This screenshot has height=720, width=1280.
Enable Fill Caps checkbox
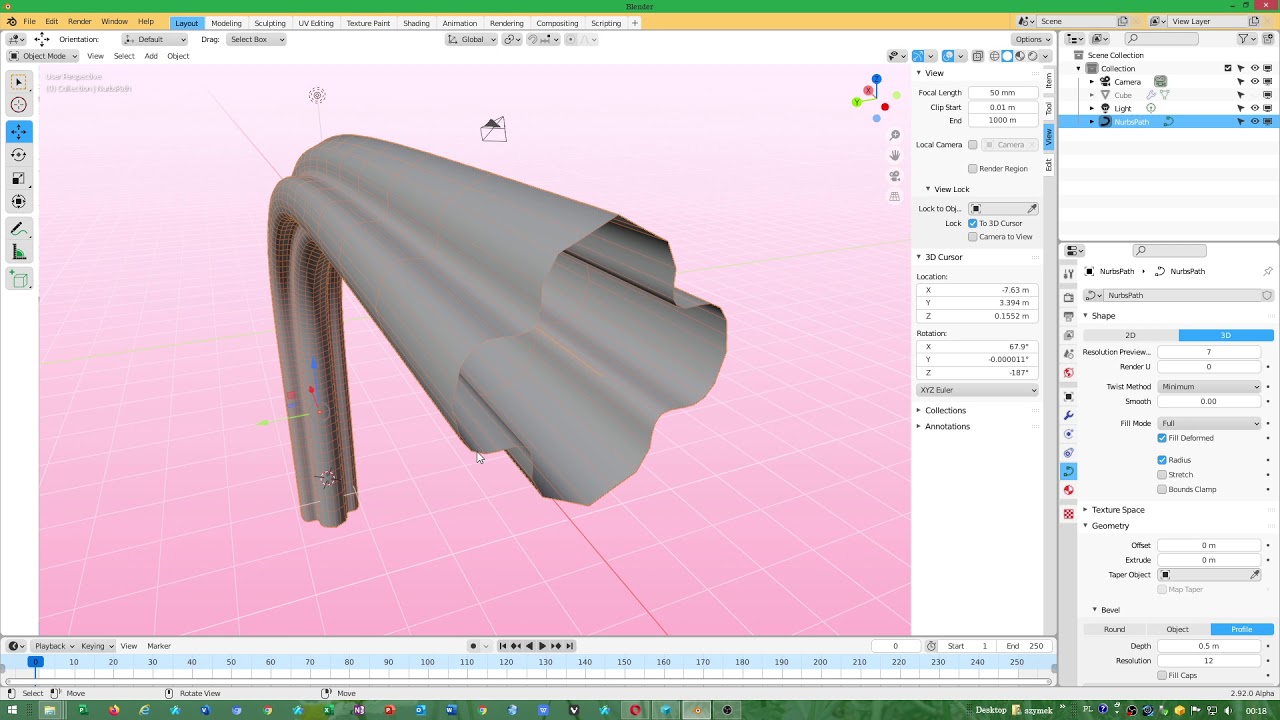pyautogui.click(x=1162, y=676)
